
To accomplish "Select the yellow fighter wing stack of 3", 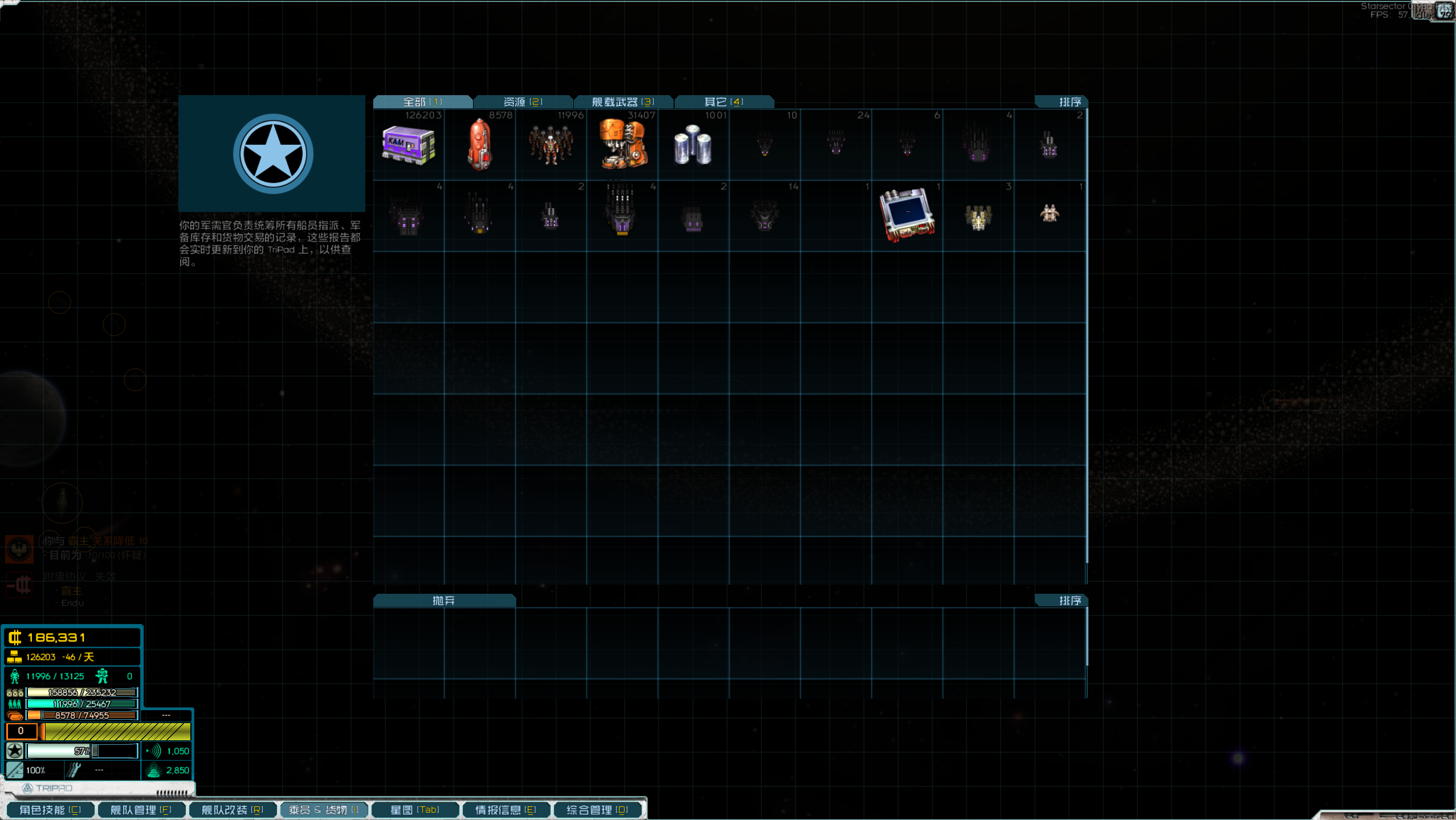I will point(978,216).
